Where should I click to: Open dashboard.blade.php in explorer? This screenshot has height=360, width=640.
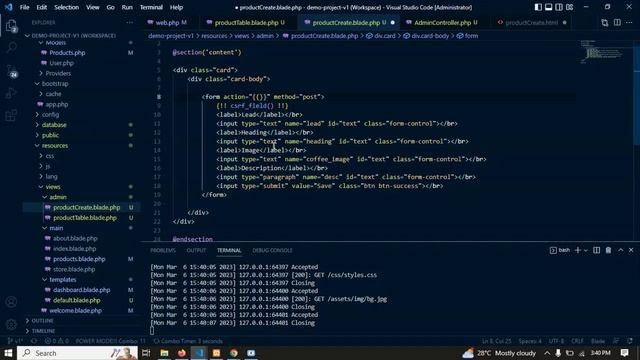point(81,290)
